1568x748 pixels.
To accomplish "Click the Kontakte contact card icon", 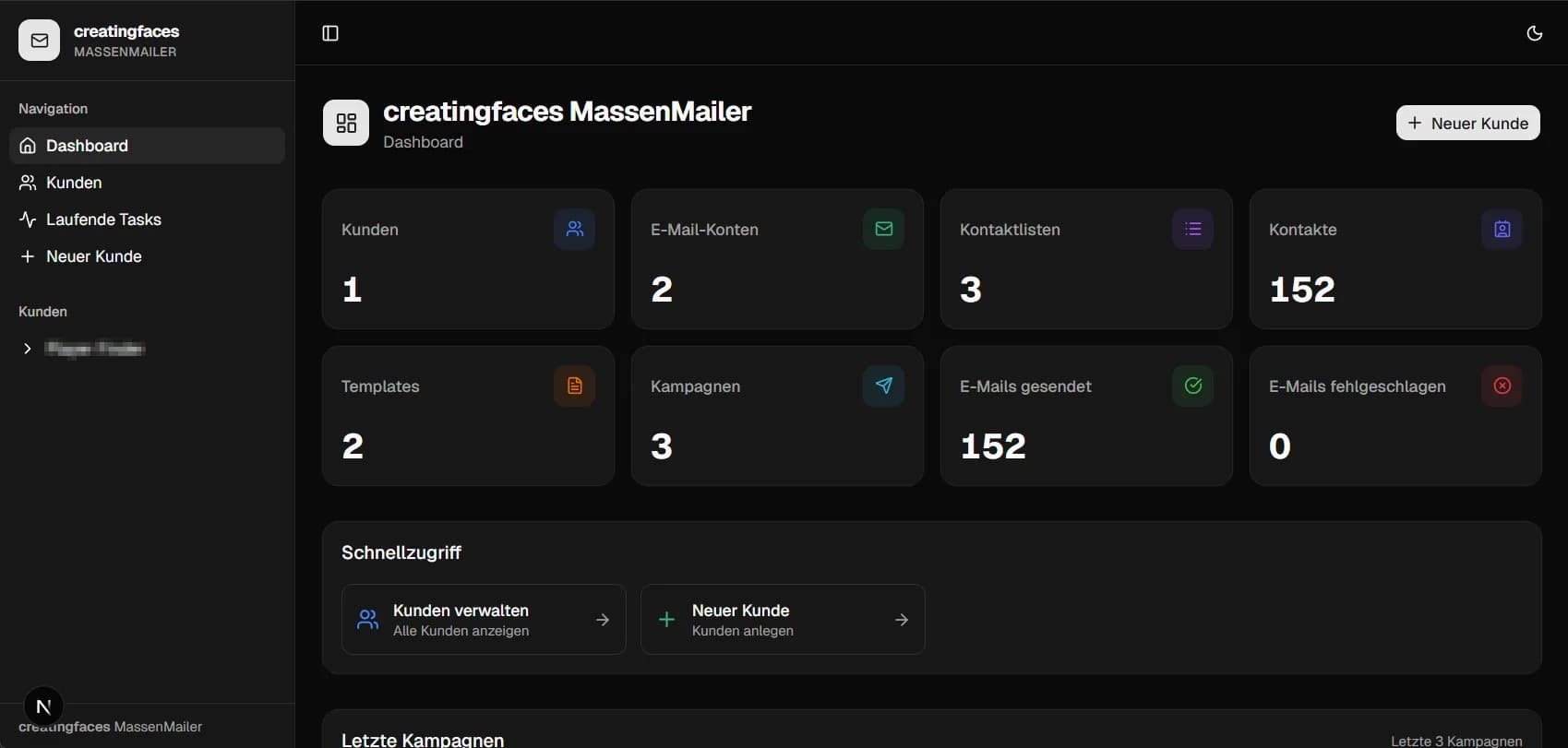I will pyautogui.click(x=1502, y=229).
